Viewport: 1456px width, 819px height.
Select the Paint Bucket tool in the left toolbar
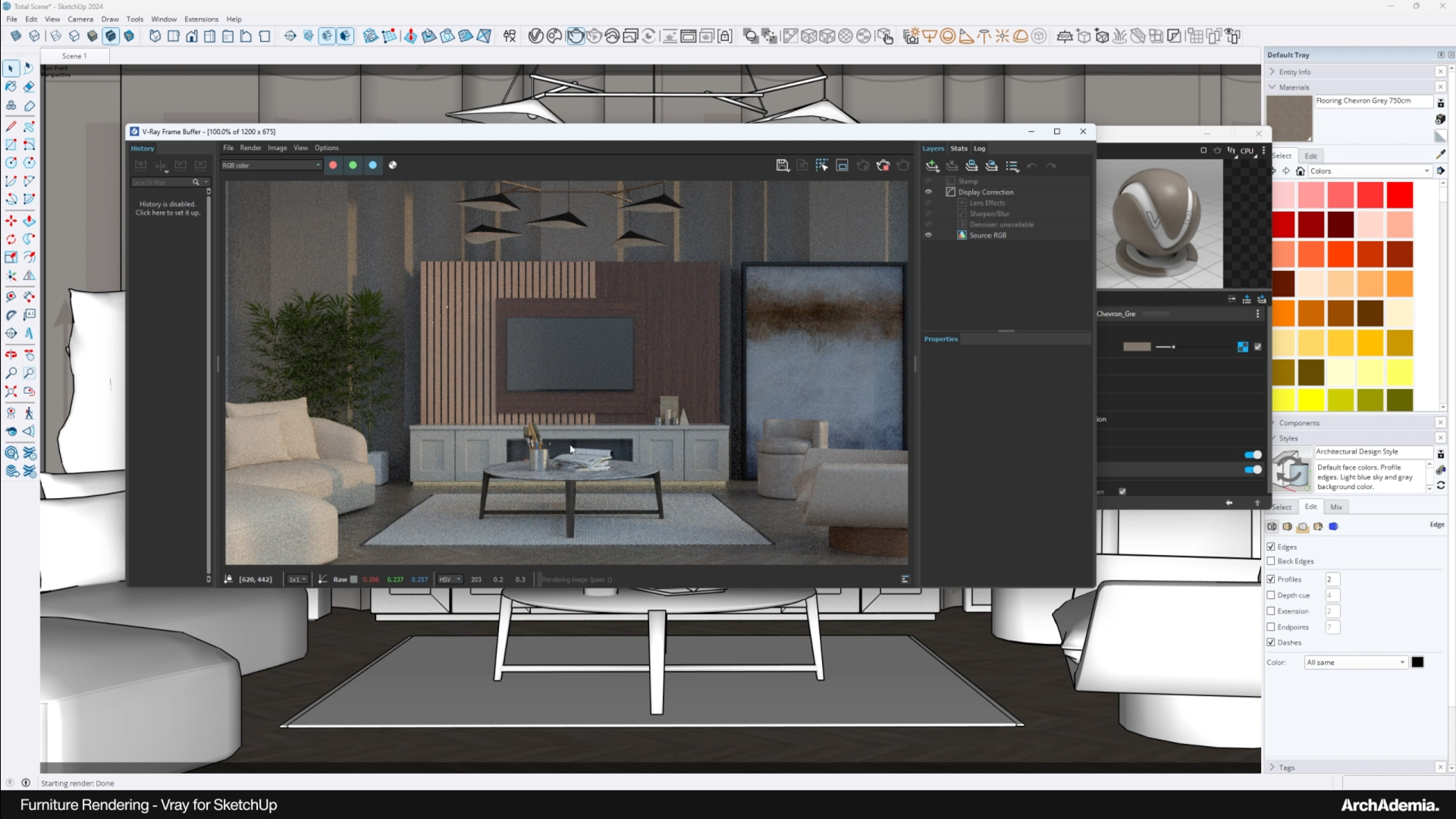point(11,86)
